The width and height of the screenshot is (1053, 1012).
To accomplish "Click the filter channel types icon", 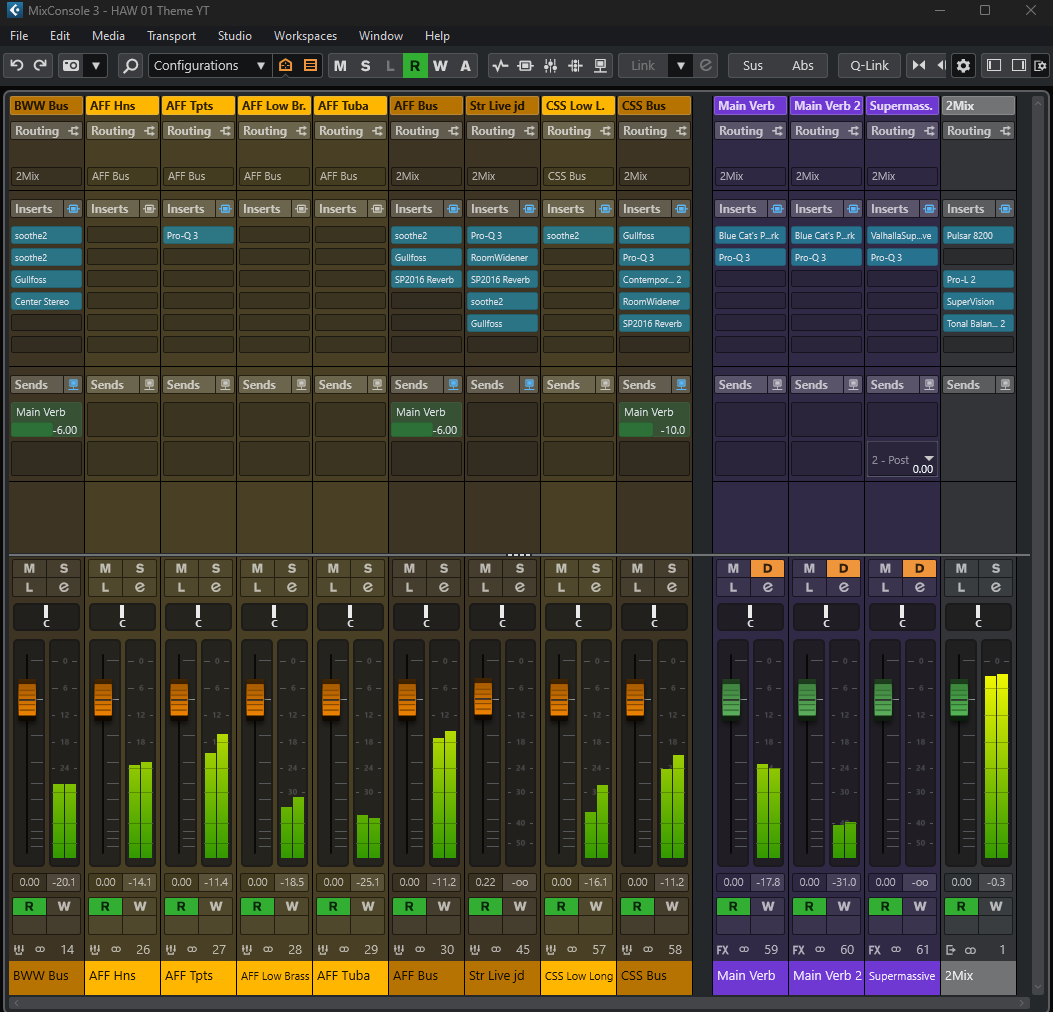I will [x=310, y=65].
